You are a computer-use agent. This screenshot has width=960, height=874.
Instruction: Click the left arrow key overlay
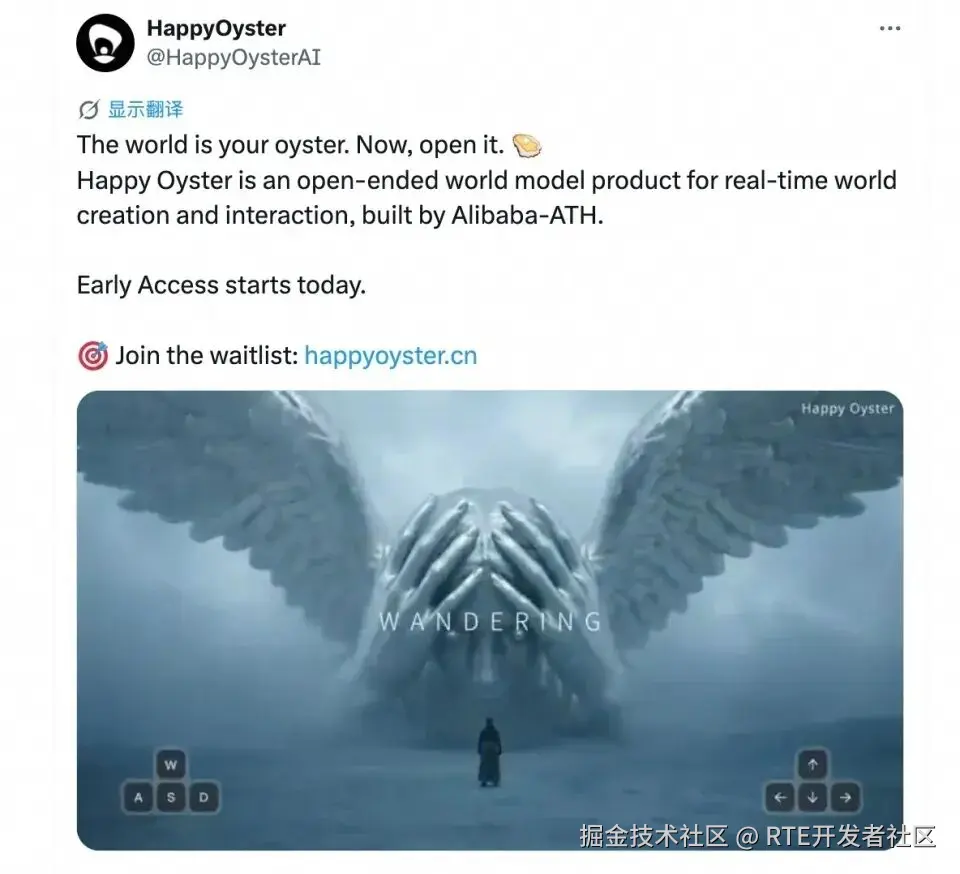[x=780, y=797]
